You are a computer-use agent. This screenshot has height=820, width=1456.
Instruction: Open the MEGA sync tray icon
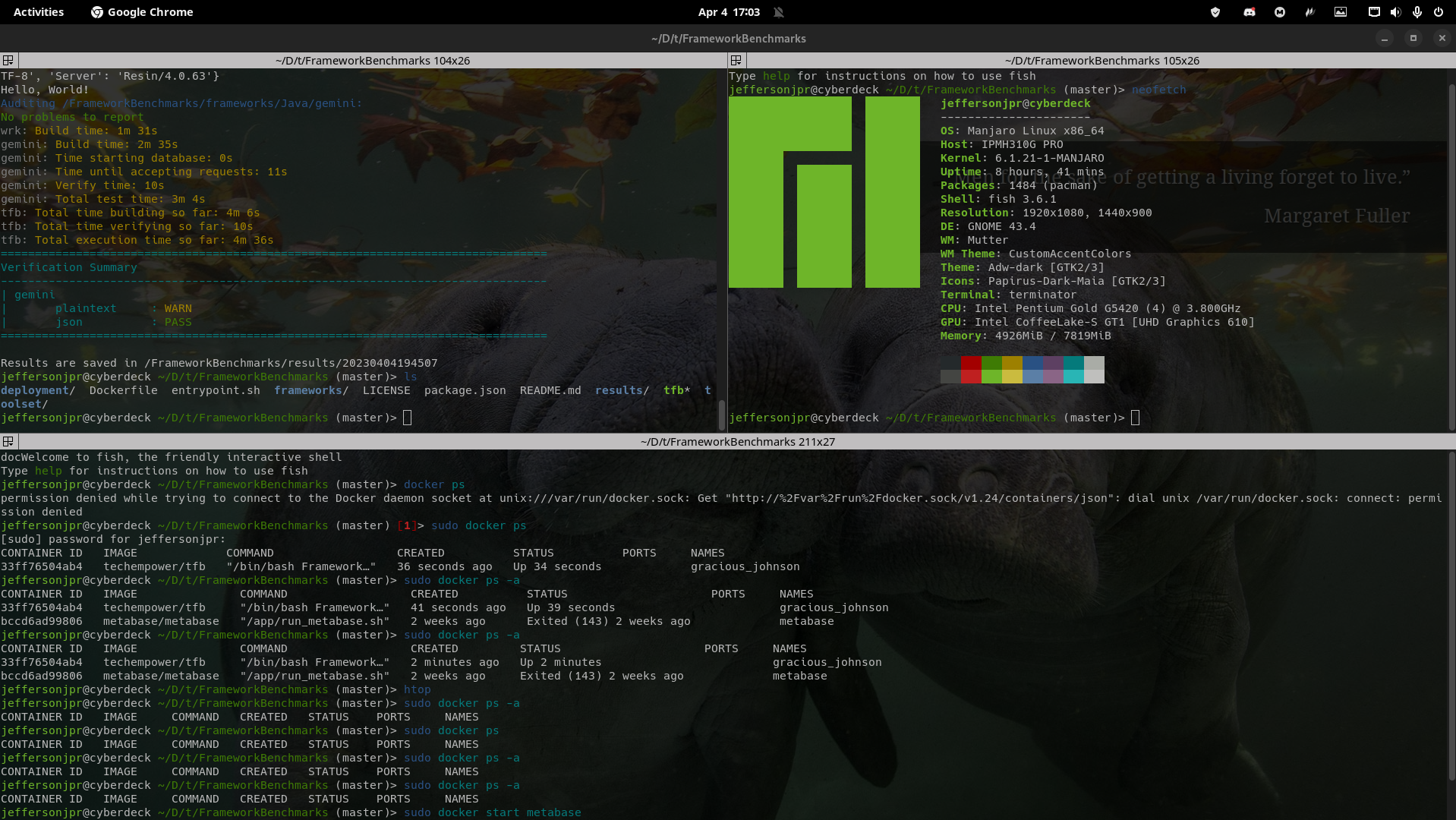[x=1280, y=12]
